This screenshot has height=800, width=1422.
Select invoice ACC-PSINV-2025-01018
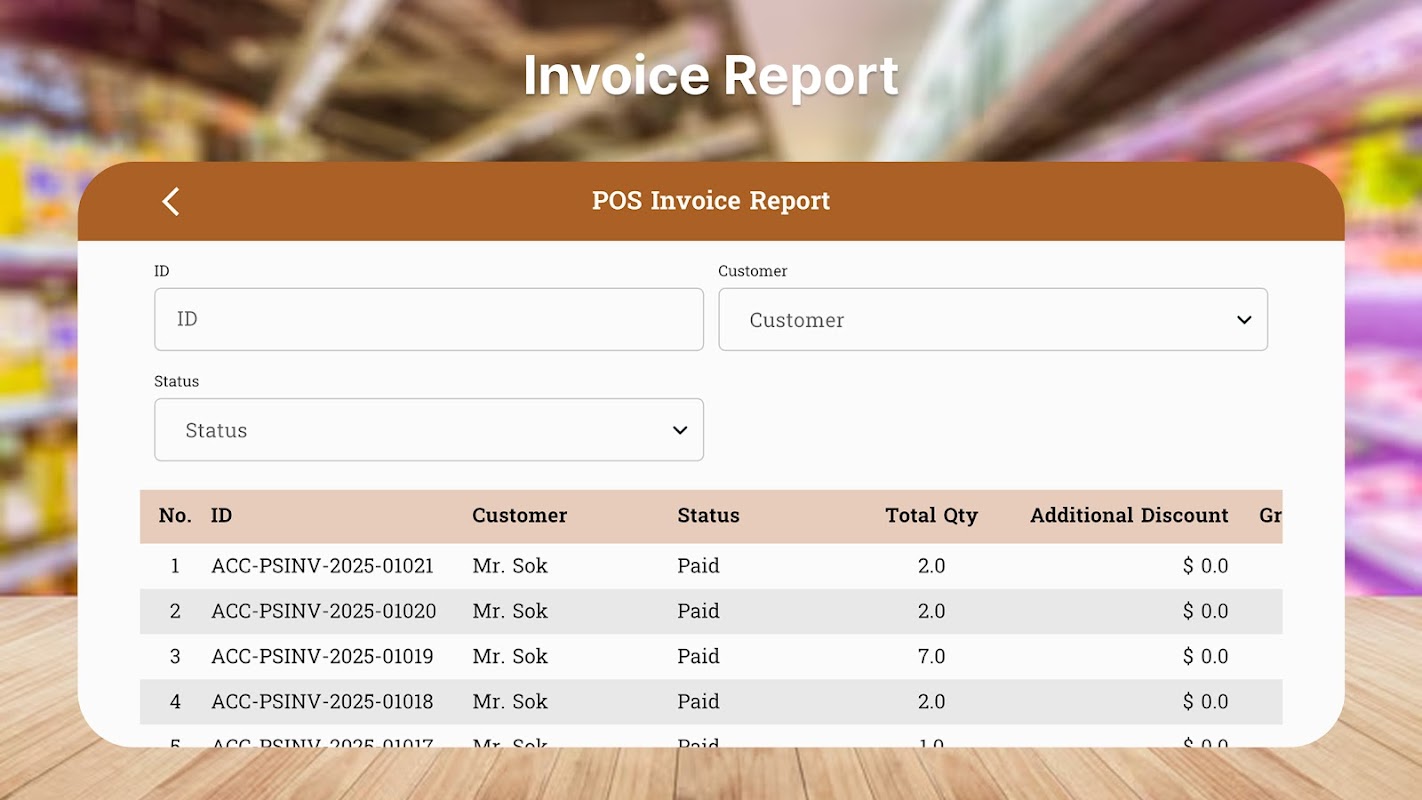click(x=322, y=702)
